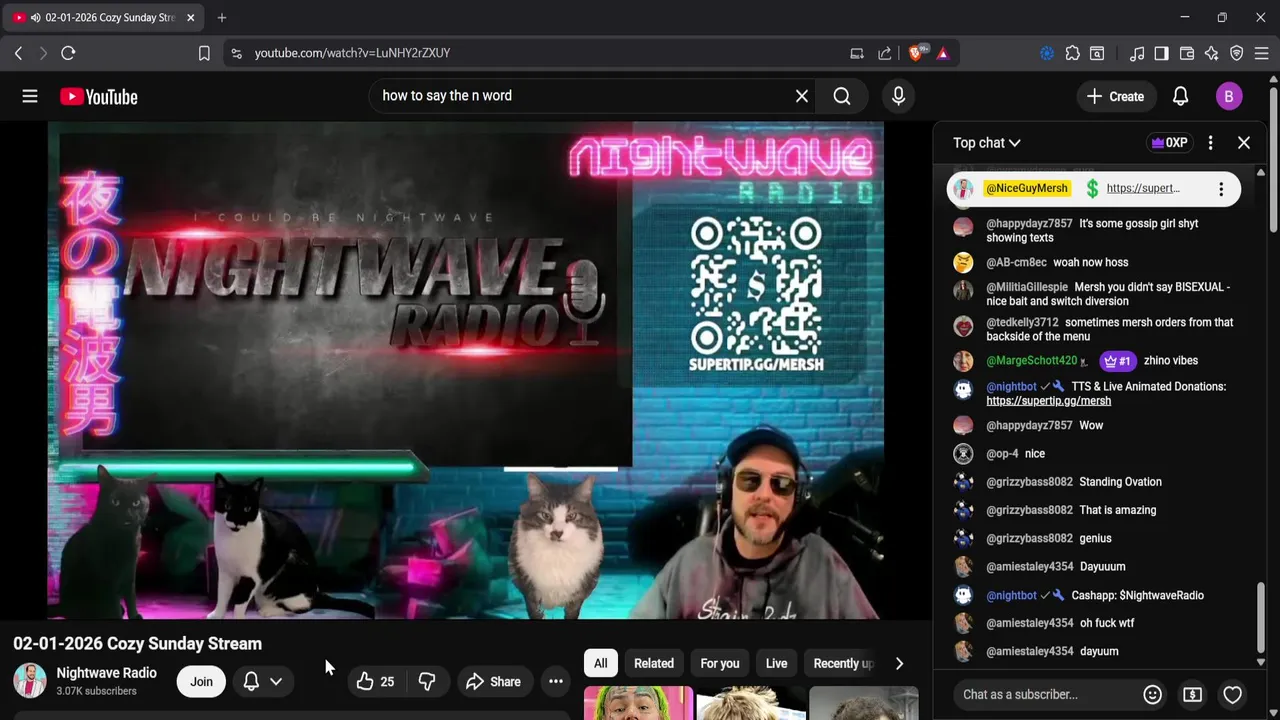1280x720 pixels.
Task: Open the 0XP crown leaderboard badge
Action: tap(1169, 143)
